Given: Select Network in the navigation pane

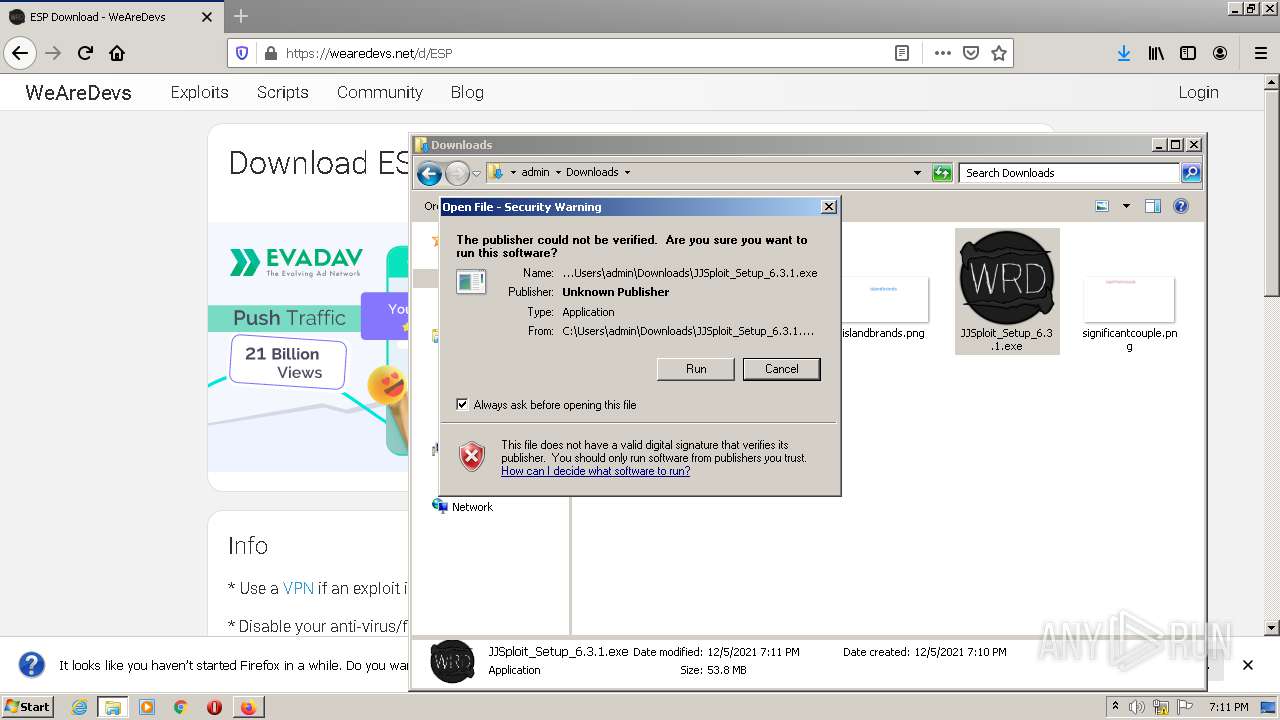Looking at the screenshot, I should coord(462,507).
